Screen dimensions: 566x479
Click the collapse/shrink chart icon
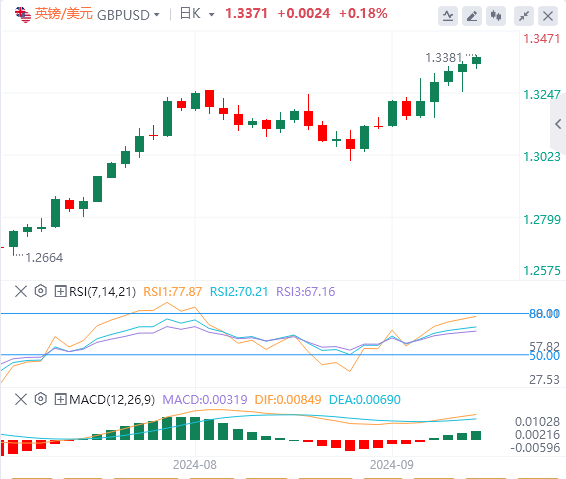tap(524, 16)
